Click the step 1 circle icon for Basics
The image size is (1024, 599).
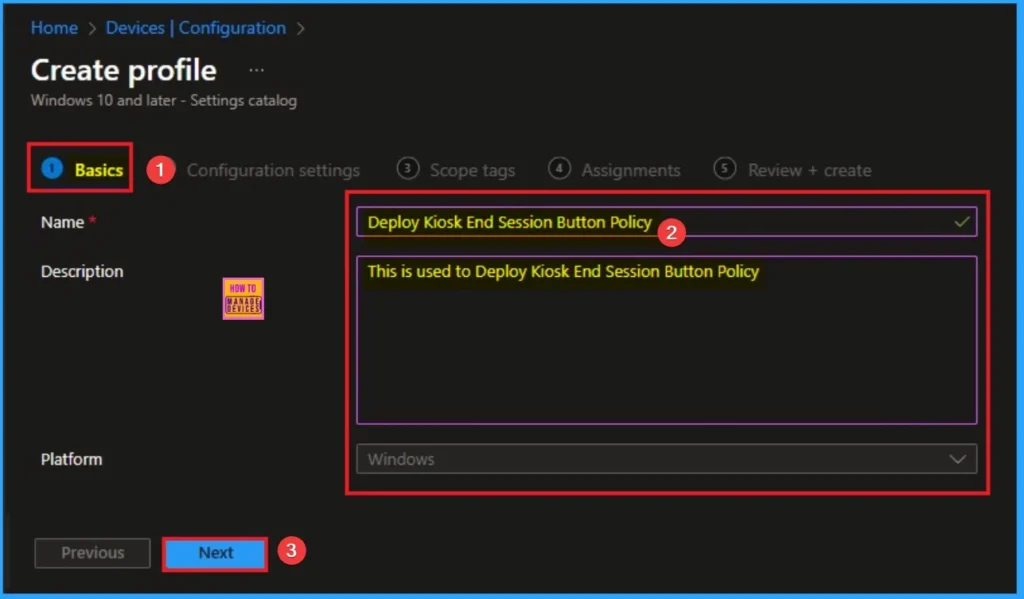point(52,169)
